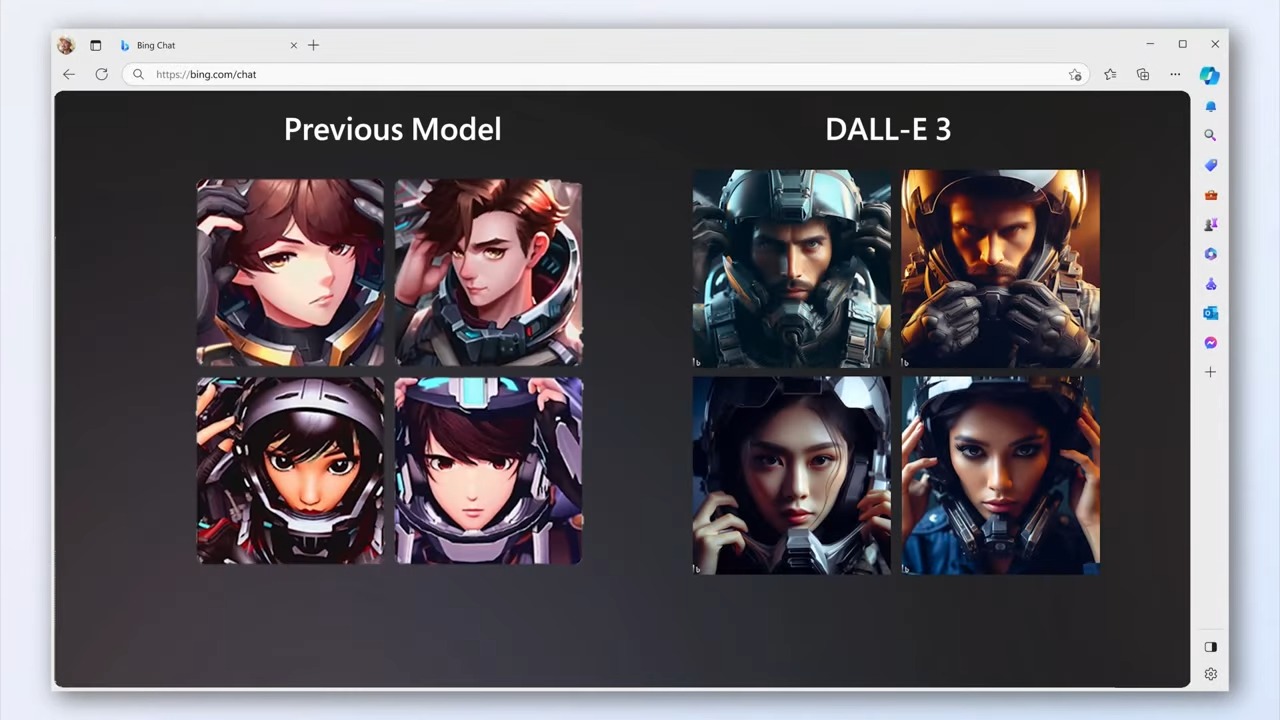
Task: Open the Copilot sidebar
Action: pyautogui.click(x=1210, y=75)
